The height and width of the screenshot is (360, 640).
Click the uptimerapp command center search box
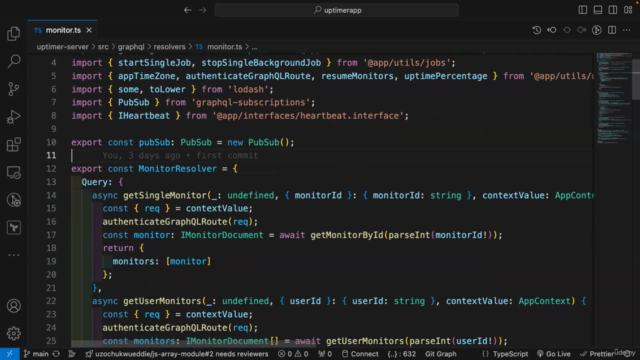336,10
